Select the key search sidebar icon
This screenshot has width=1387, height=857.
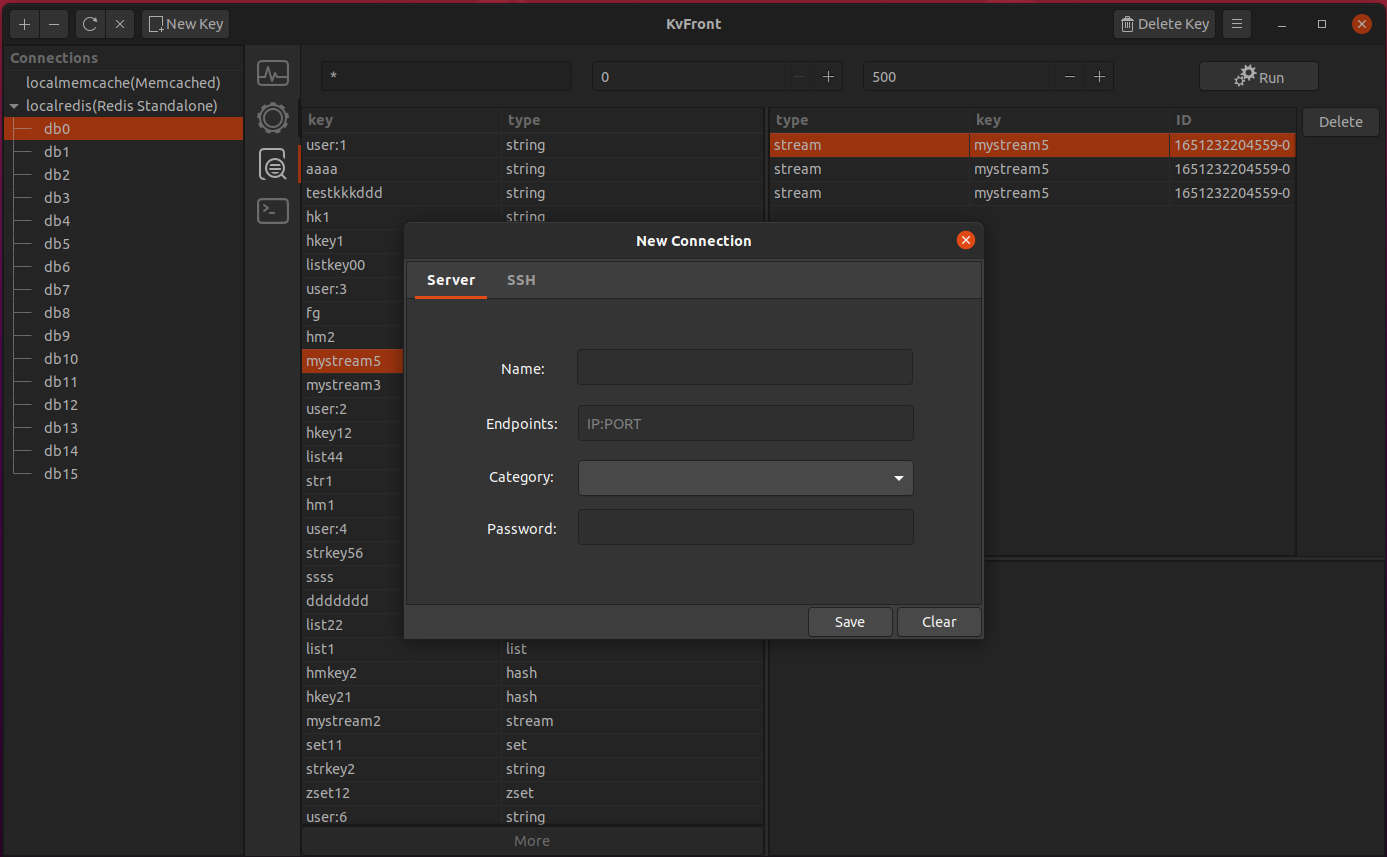(x=273, y=164)
